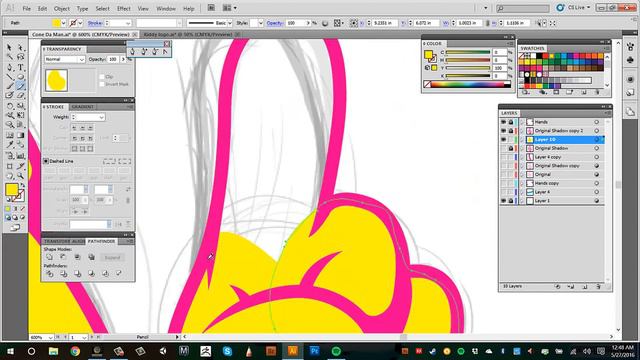Toggle visibility of Layer 10
640x360 pixels.
(x=503, y=140)
